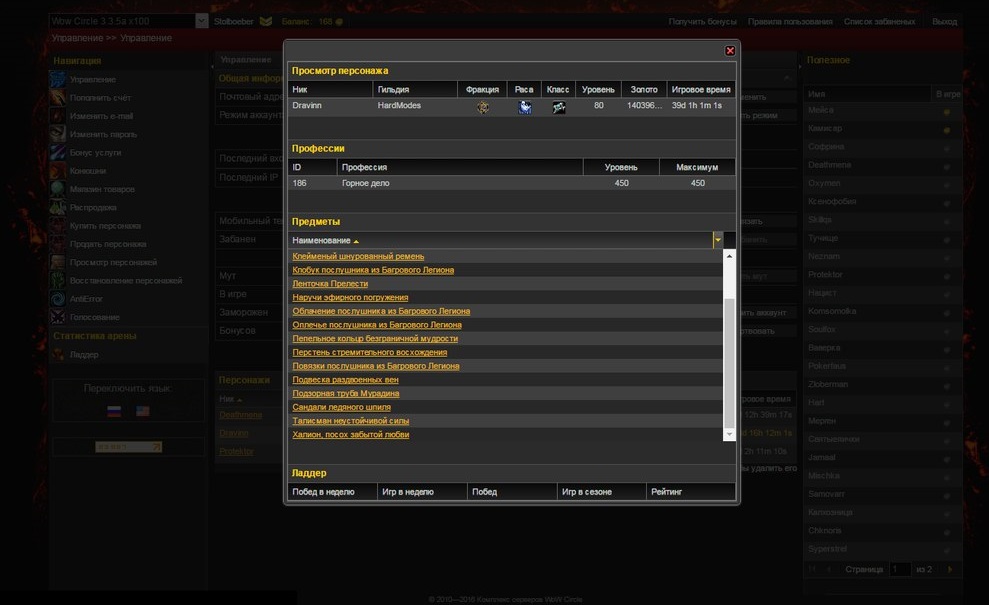Expand the Wow Circle 3.3.5a x100 realm dropdown
This screenshot has width=989, height=605.
[202, 21]
